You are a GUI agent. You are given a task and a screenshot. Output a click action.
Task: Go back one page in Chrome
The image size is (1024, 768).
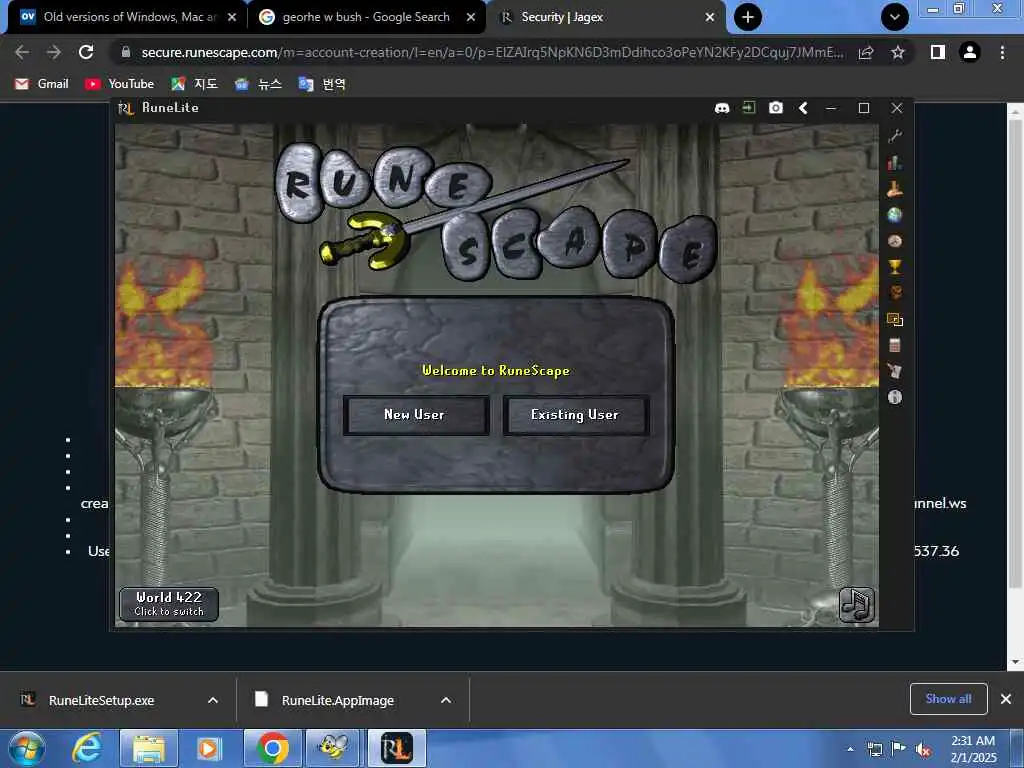[x=22, y=52]
